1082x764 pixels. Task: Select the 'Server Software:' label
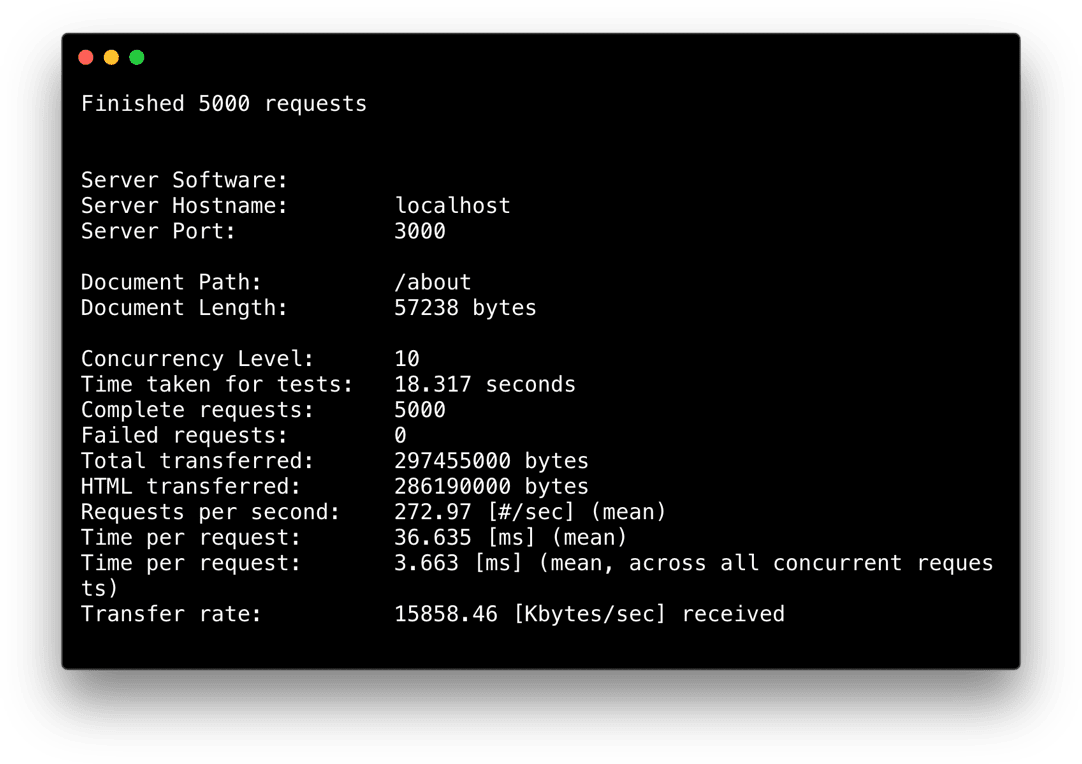tap(184, 180)
